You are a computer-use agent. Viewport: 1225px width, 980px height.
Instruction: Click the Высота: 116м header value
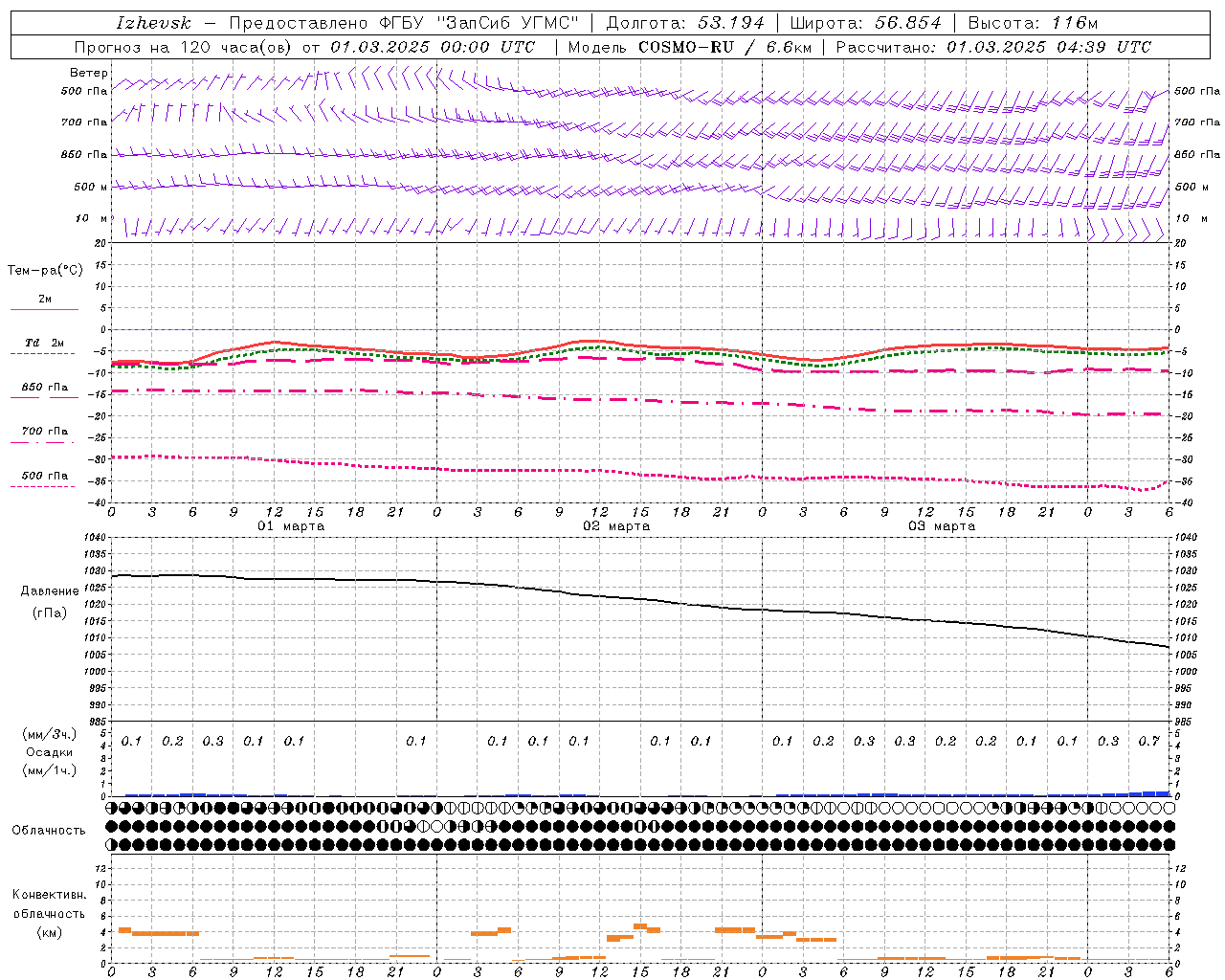pyautogui.click(x=1033, y=23)
